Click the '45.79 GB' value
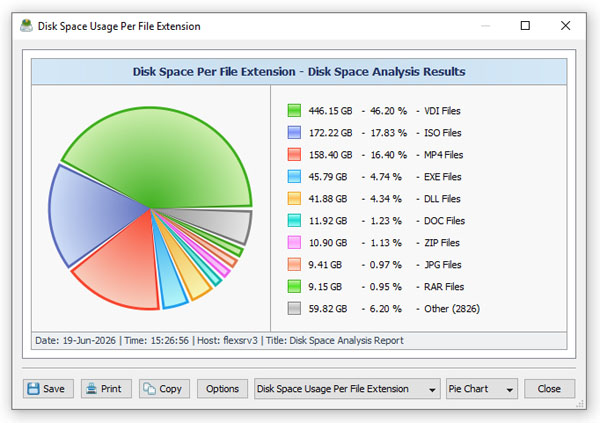The width and height of the screenshot is (600, 423). pos(328,177)
